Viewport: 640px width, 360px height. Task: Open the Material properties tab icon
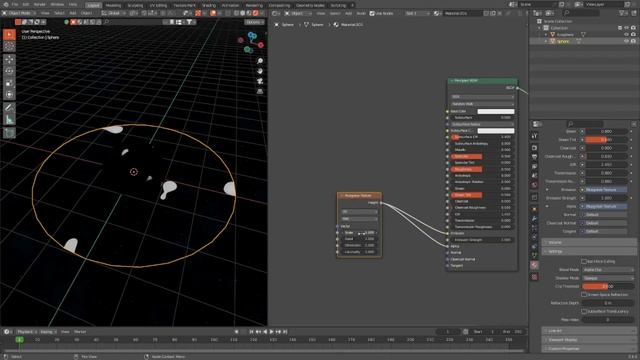(535, 265)
